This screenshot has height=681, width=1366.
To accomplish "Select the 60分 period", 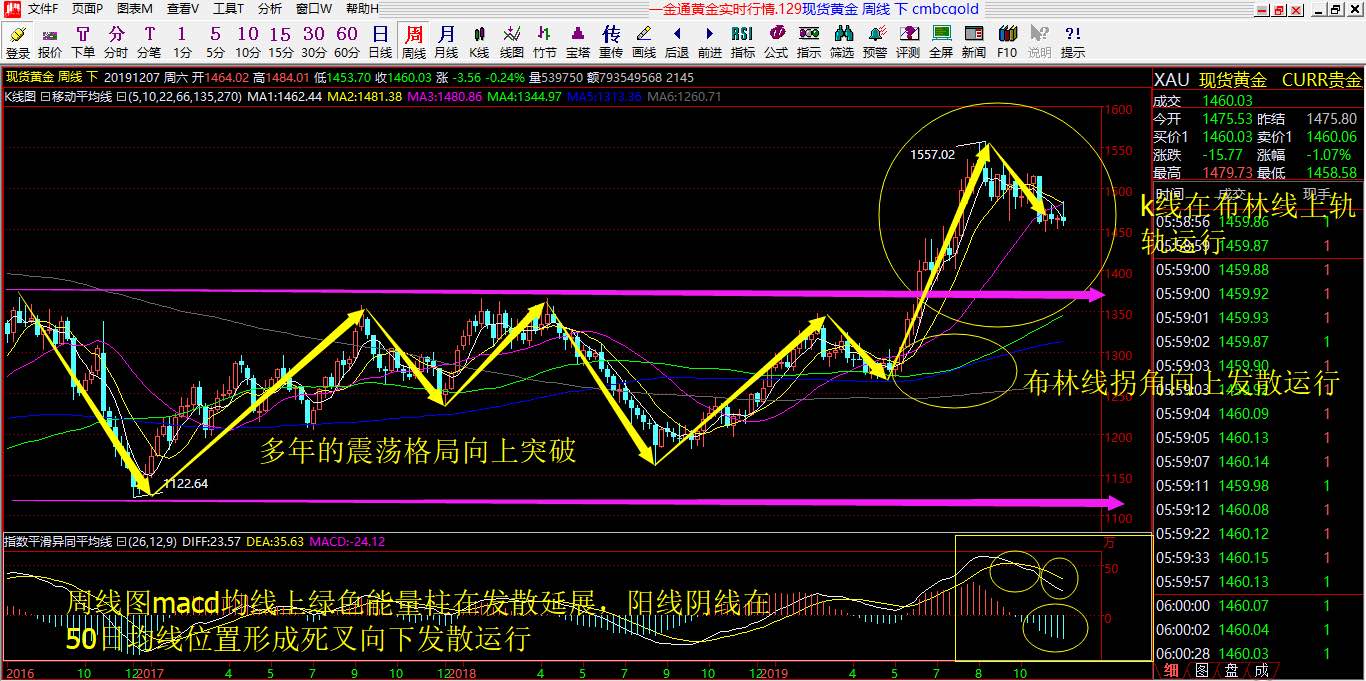I will pos(347,42).
